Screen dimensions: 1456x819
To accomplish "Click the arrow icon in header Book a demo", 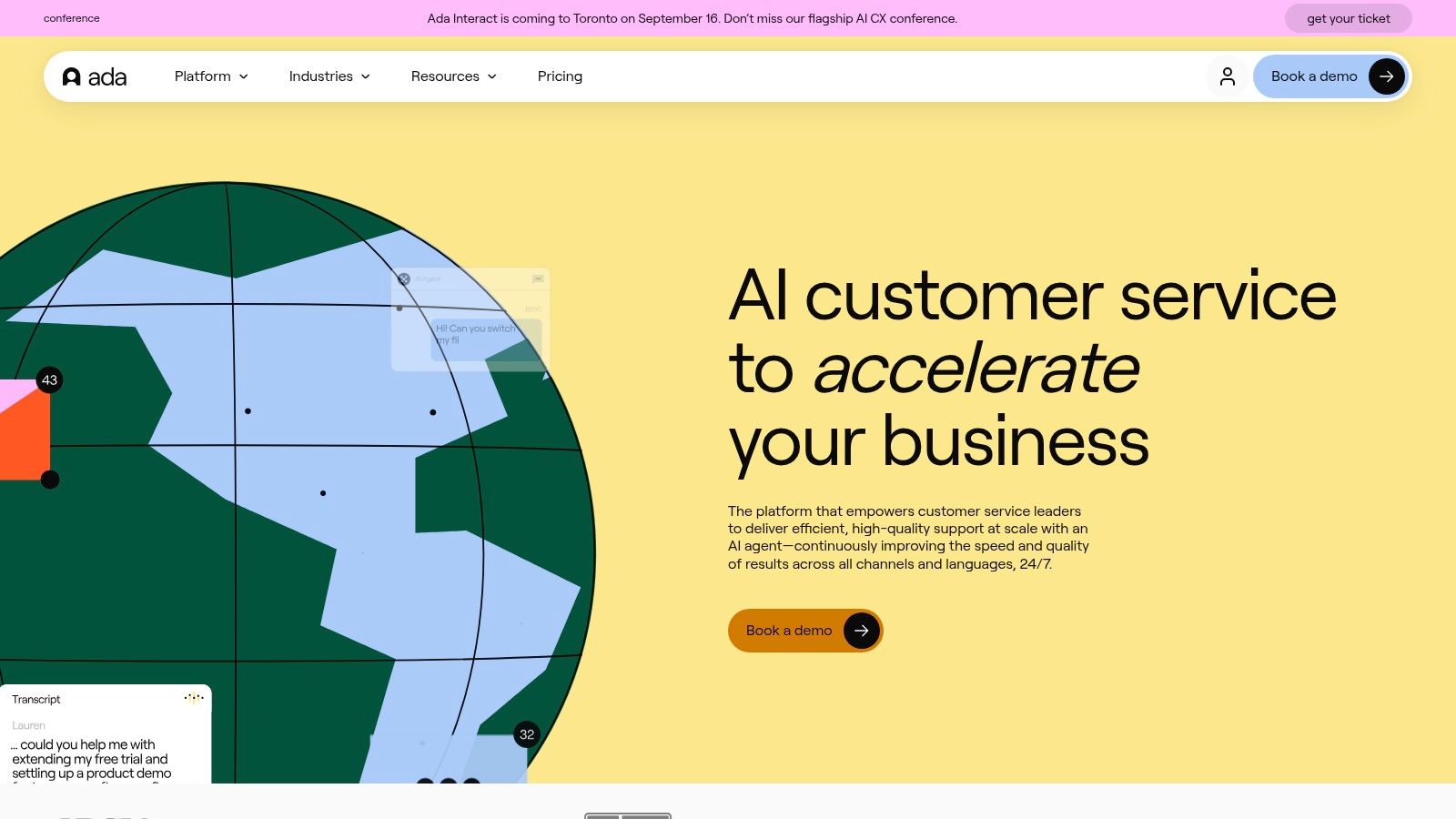I will click(1386, 76).
